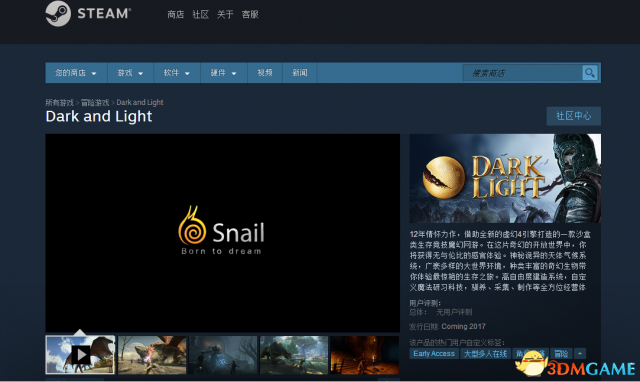Viewport: 640px width, 382px height.
Task: Play the trailer from the first thumbnail
Action: coord(80,355)
